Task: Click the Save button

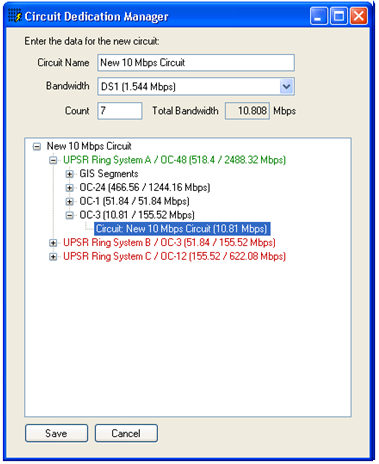Action: [56, 433]
